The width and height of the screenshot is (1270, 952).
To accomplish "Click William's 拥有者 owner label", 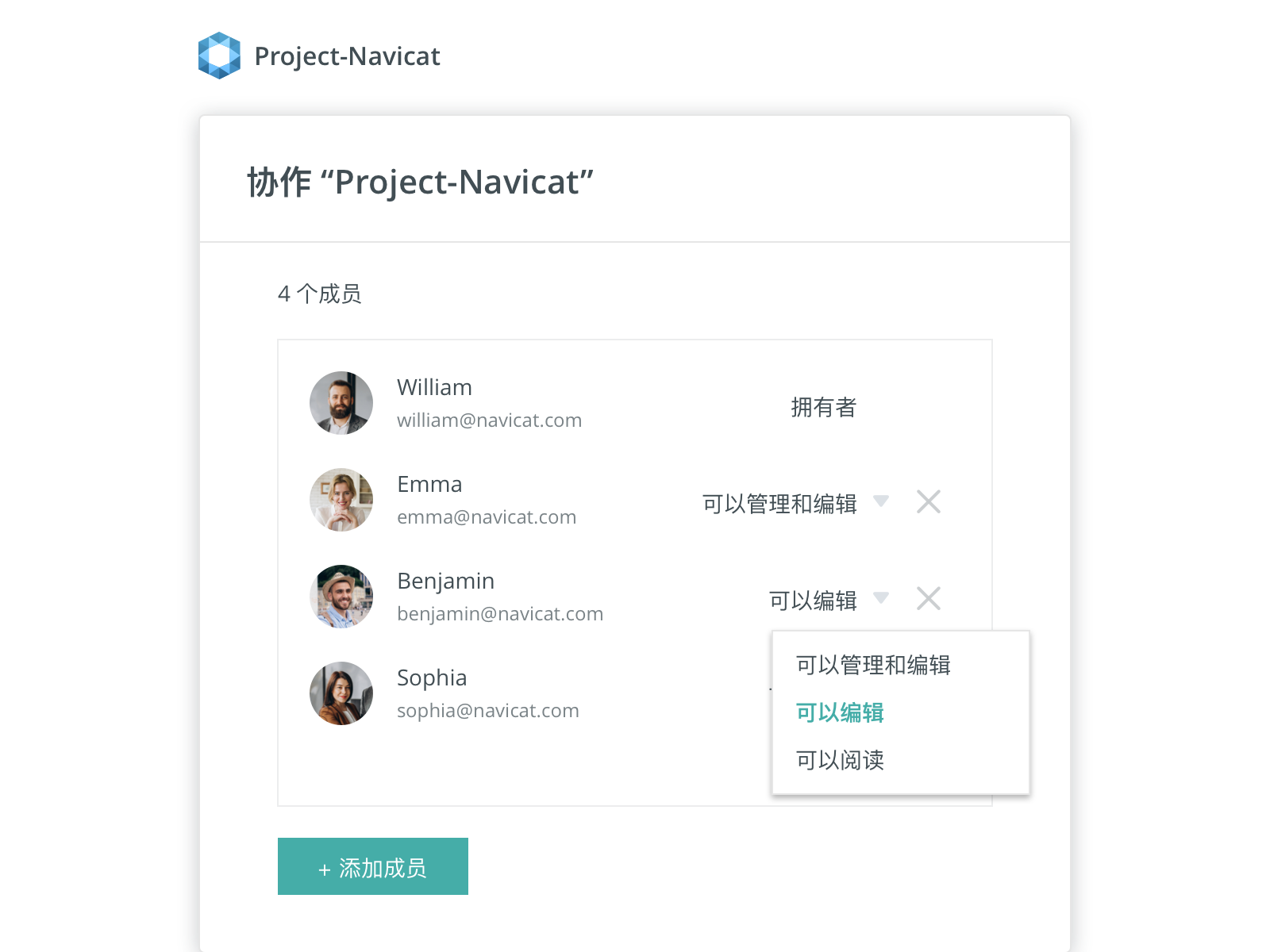I will [824, 407].
